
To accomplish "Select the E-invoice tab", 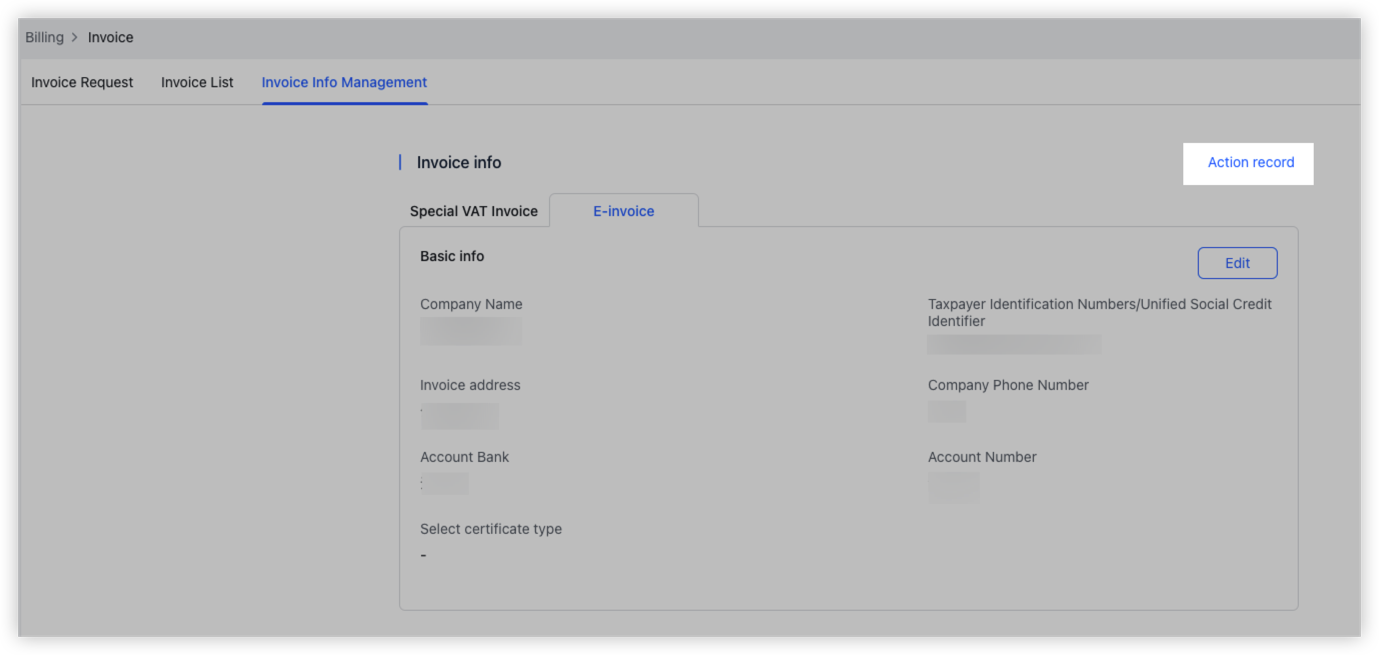I will point(624,211).
